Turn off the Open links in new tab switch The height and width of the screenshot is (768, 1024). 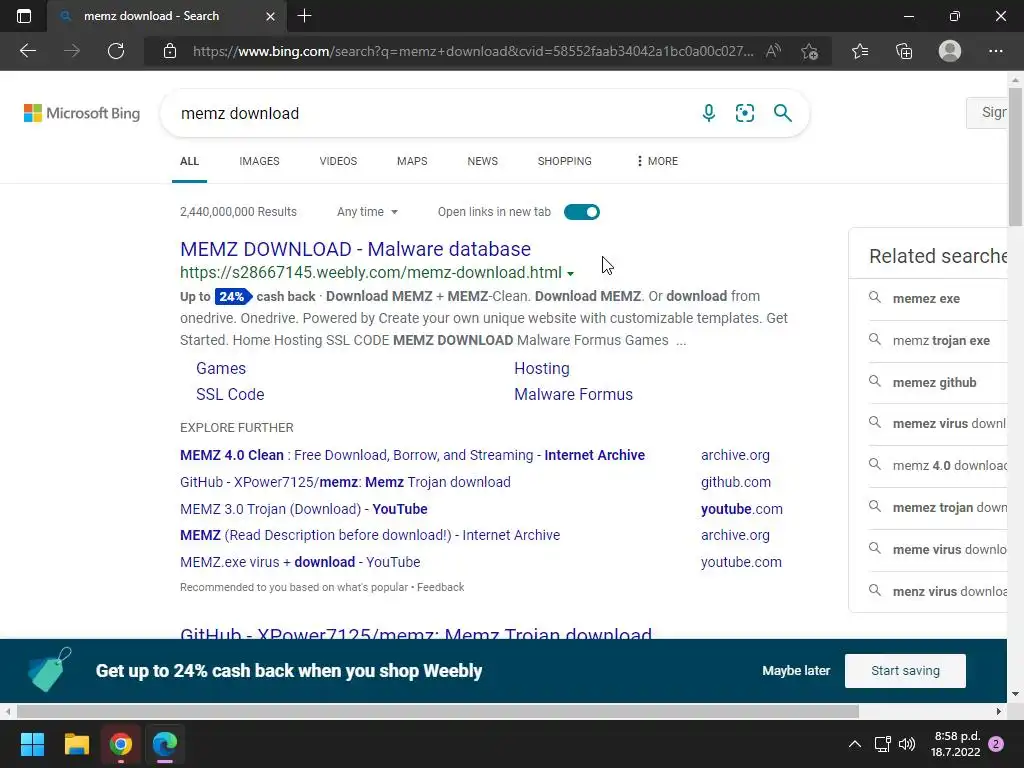[581, 212]
